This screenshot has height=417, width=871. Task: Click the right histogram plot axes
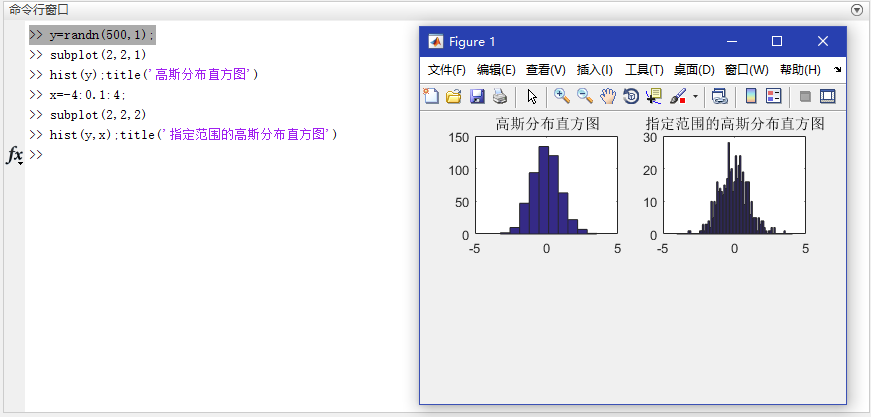click(734, 185)
